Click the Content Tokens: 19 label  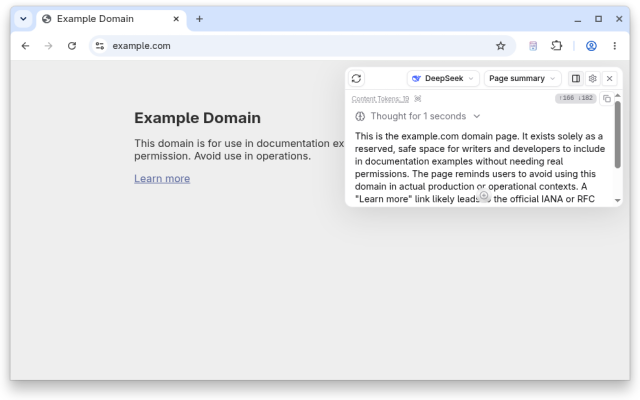tap(380, 99)
